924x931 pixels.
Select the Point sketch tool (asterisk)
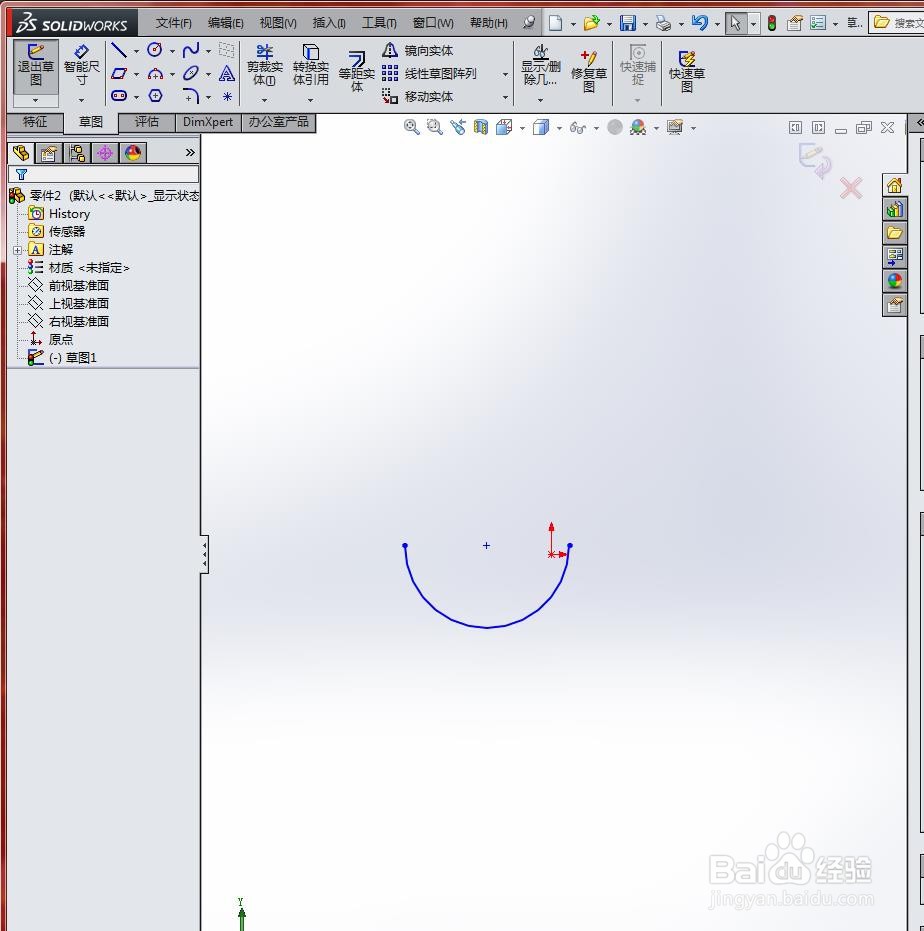click(227, 96)
